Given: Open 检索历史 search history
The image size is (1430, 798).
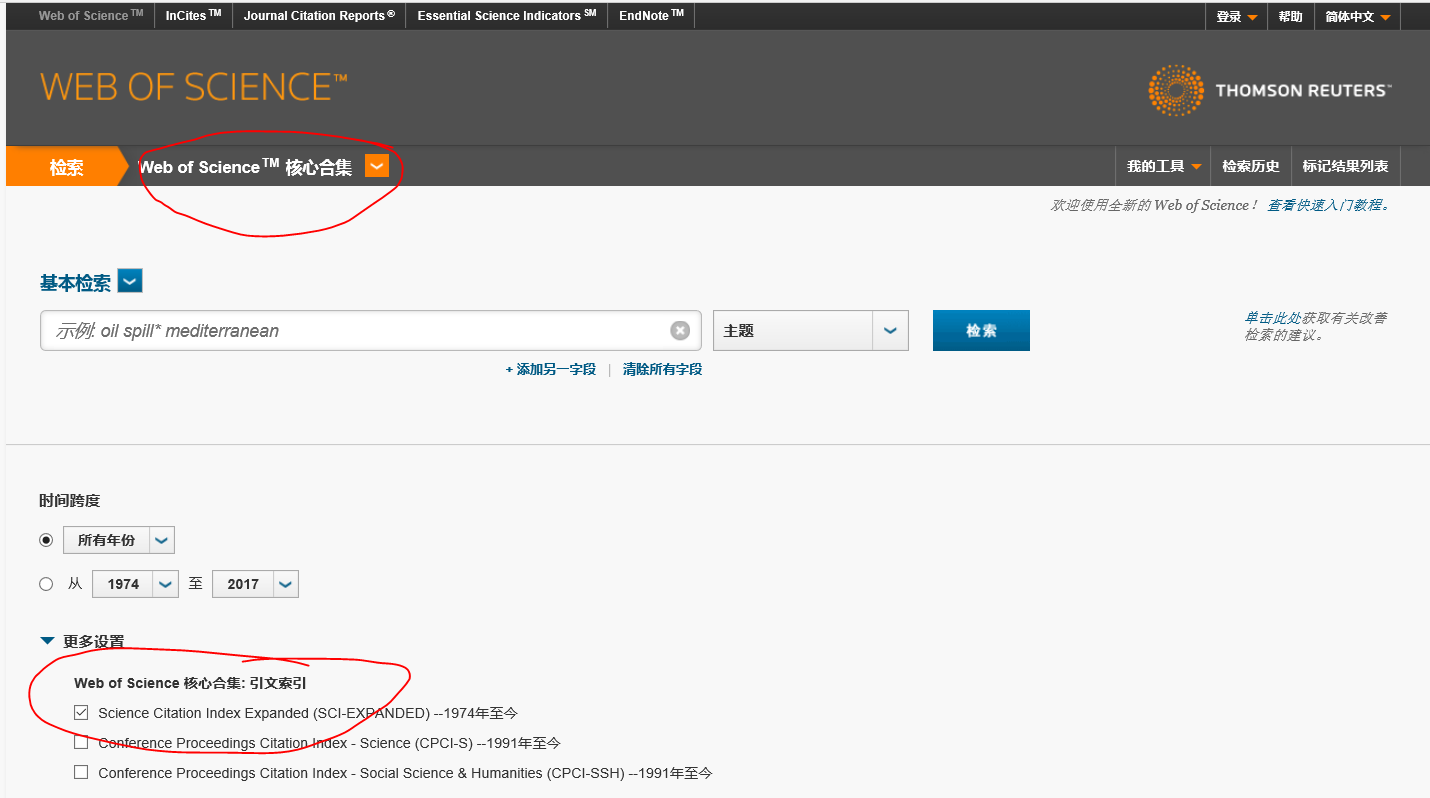Looking at the screenshot, I should (x=1250, y=166).
